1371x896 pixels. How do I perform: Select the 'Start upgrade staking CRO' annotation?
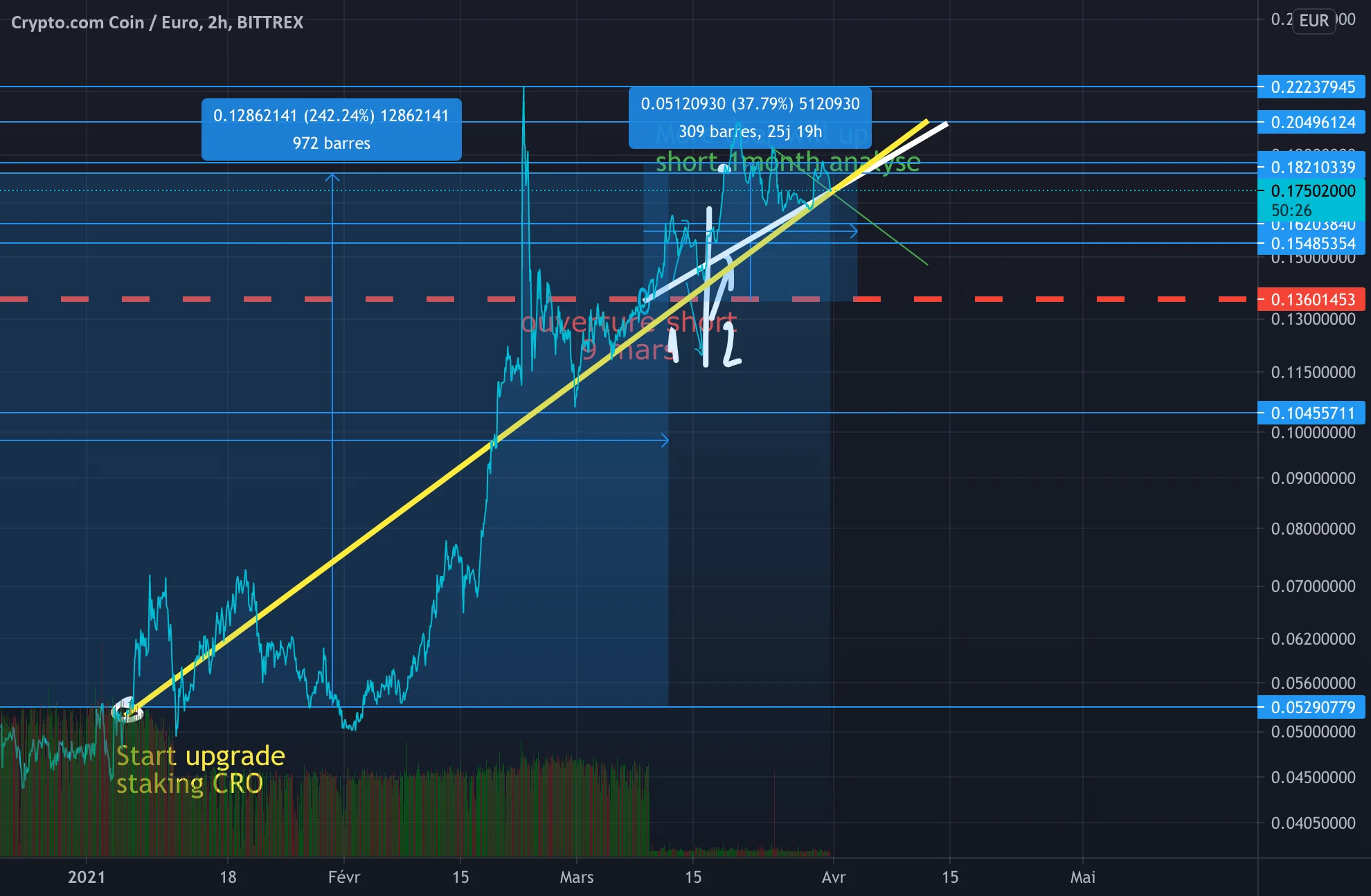[200, 769]
